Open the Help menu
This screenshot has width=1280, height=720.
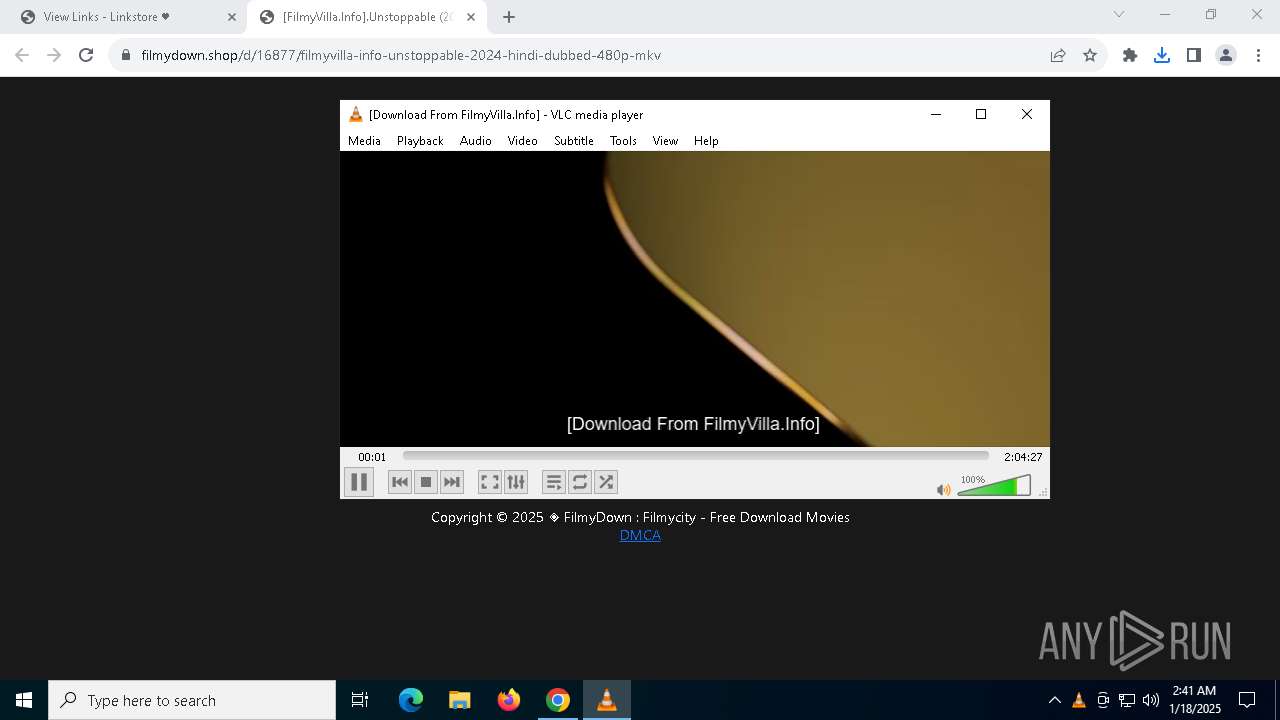706,141
